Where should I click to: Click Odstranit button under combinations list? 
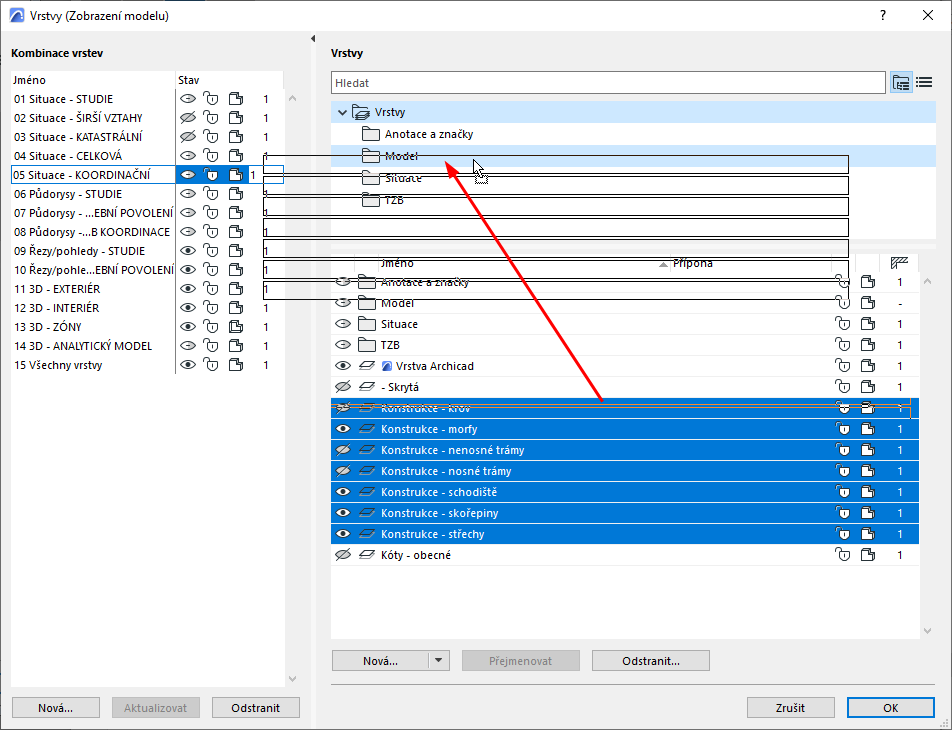point(256,708)
